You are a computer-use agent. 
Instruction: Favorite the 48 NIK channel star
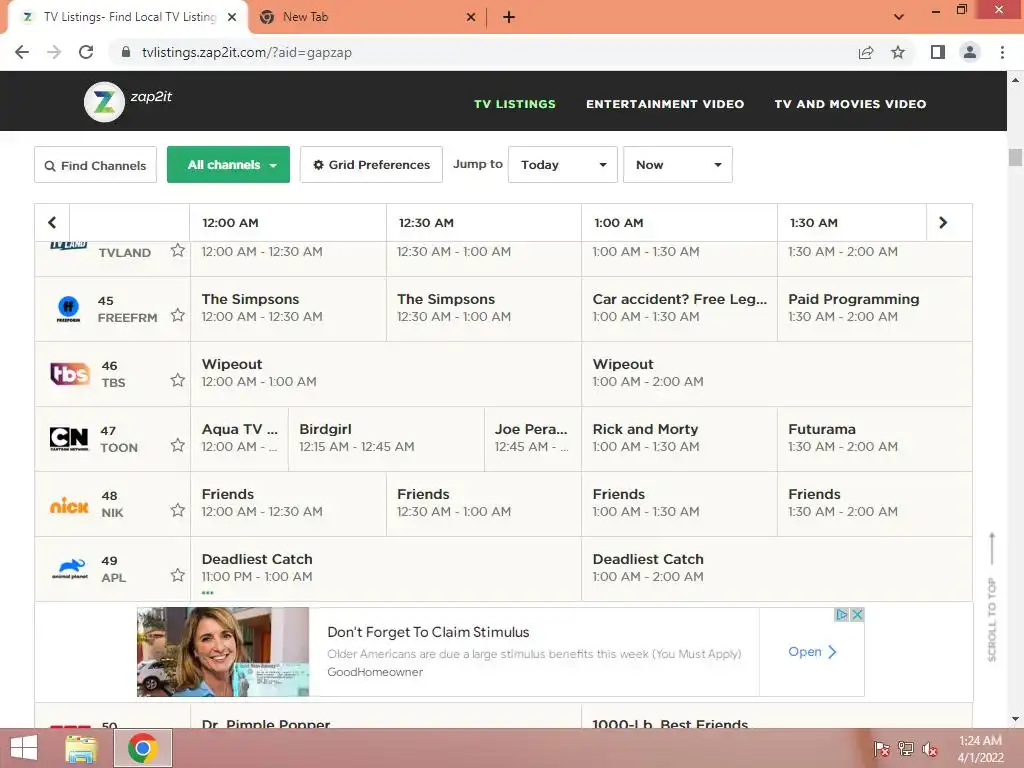tap(178, 510)
